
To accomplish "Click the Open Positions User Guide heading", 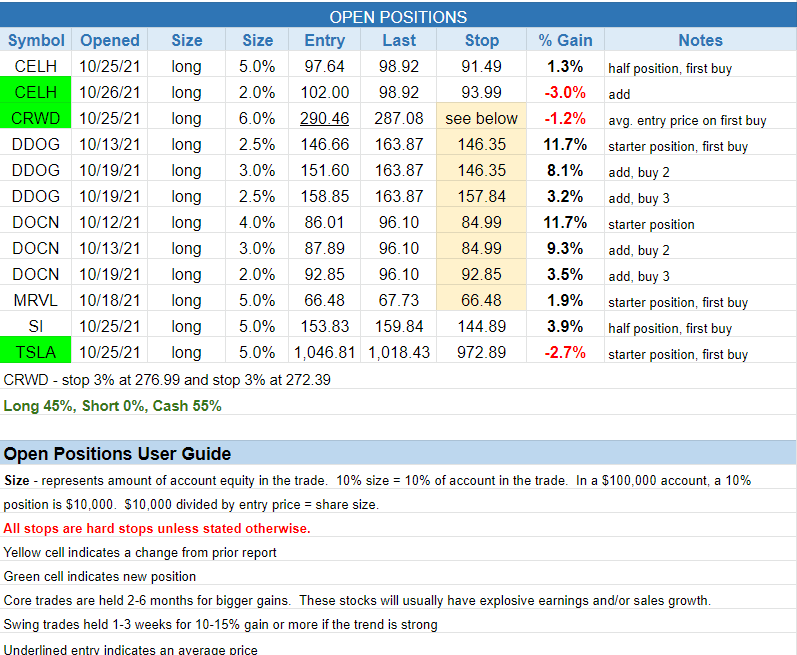I will [x=117, y=453].
